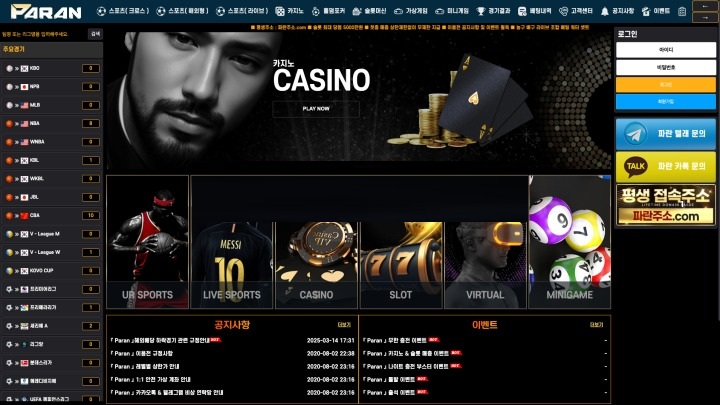Click the clipboard icon in top bar
Viewport: 720px width, 405px height.
(682, 11)
